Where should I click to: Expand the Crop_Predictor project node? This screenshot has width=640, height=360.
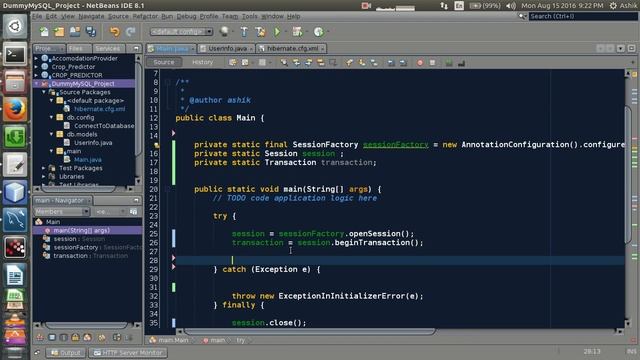[36, 67]
